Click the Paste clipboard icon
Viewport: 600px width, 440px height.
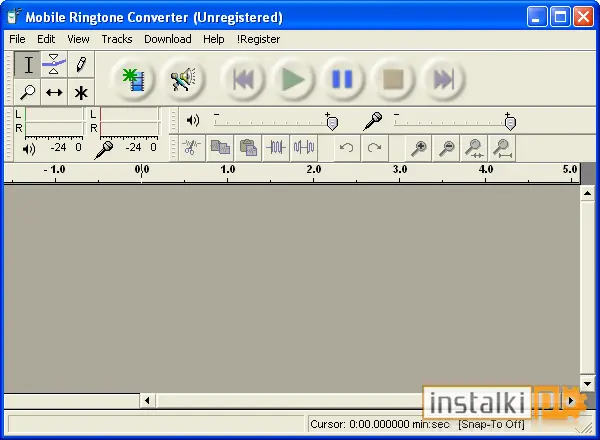point(248,147)
